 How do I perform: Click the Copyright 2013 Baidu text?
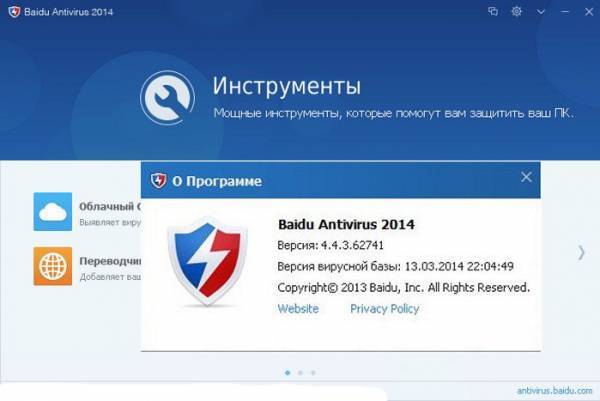pyautogui.click(x=404, y=287)
